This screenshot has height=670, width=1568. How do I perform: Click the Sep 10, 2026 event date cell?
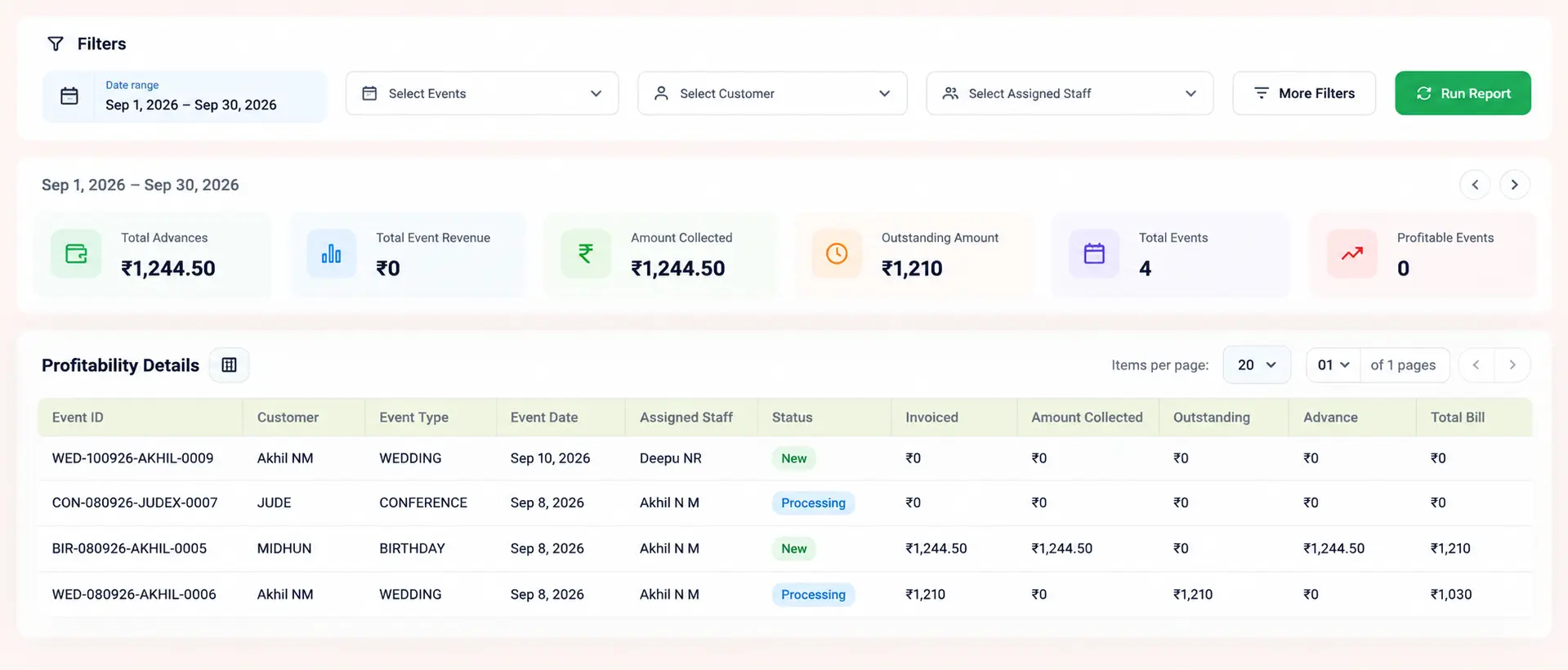[550, 458]
